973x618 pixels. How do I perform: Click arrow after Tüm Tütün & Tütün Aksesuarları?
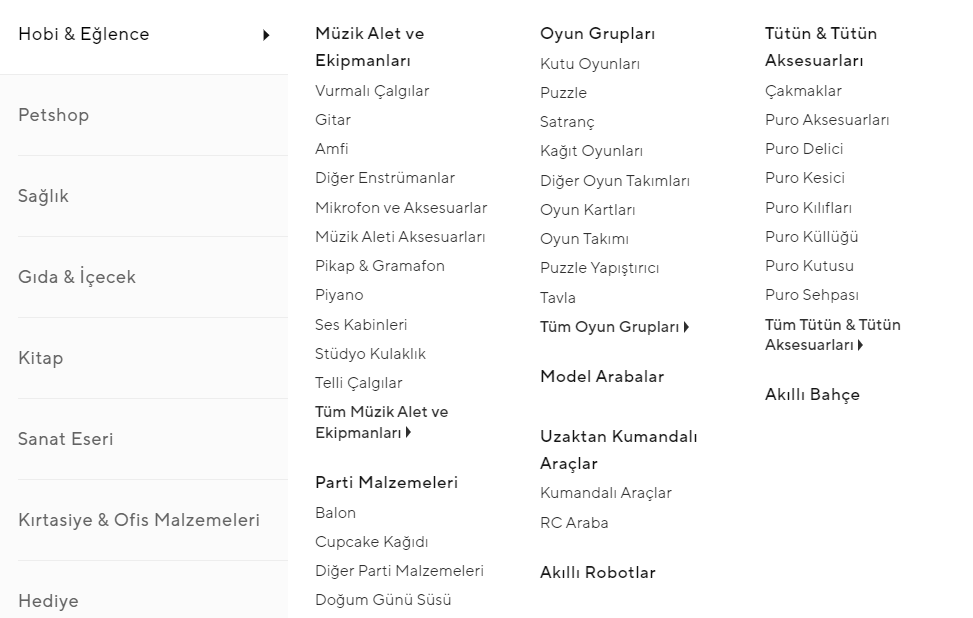pos(860,345)
